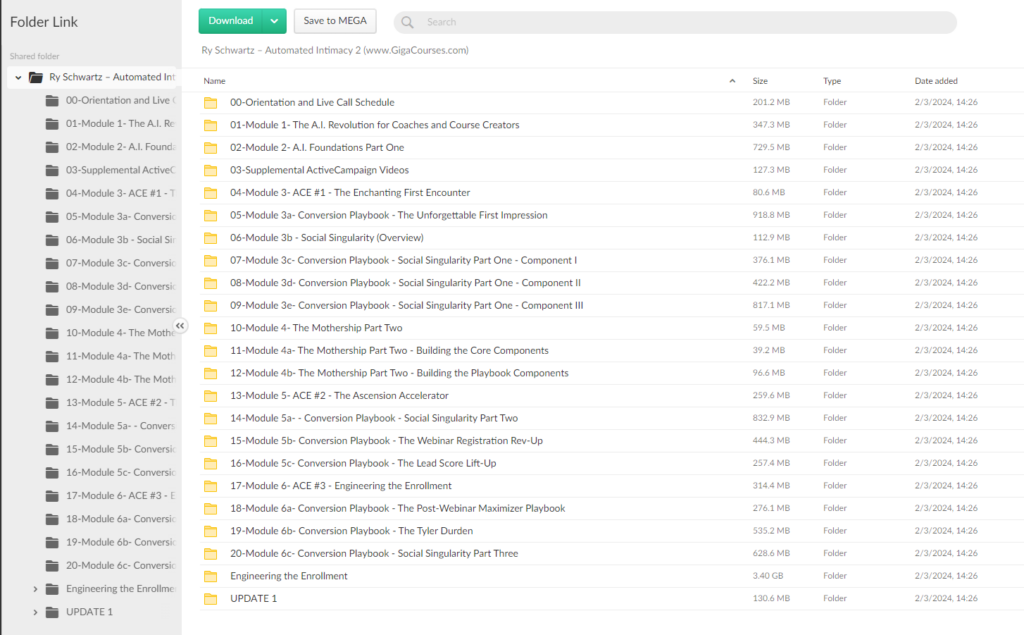Click Save to MEGA button
The image size is (1024, 635).
point(335,21)
